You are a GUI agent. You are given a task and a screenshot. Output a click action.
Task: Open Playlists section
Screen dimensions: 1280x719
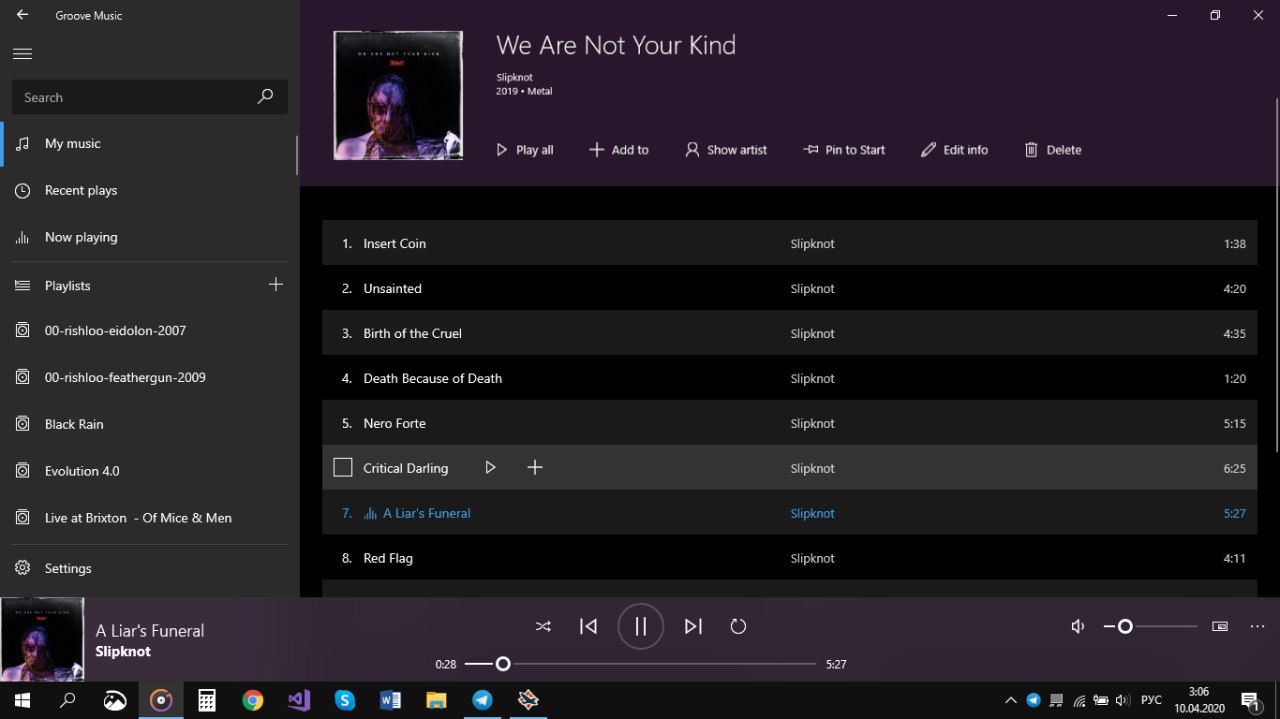point(130,285)
